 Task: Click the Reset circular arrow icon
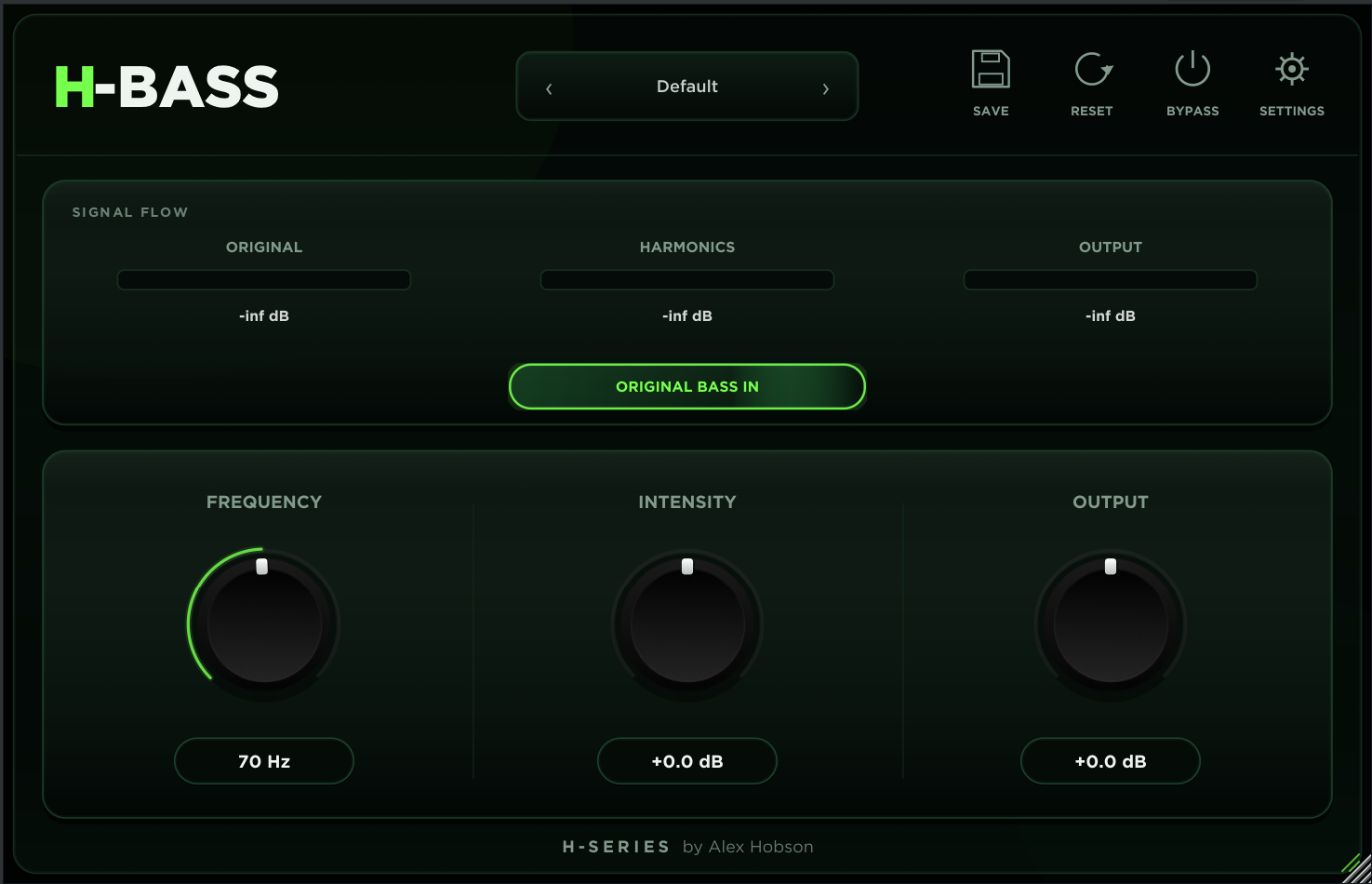point(1093,70)
